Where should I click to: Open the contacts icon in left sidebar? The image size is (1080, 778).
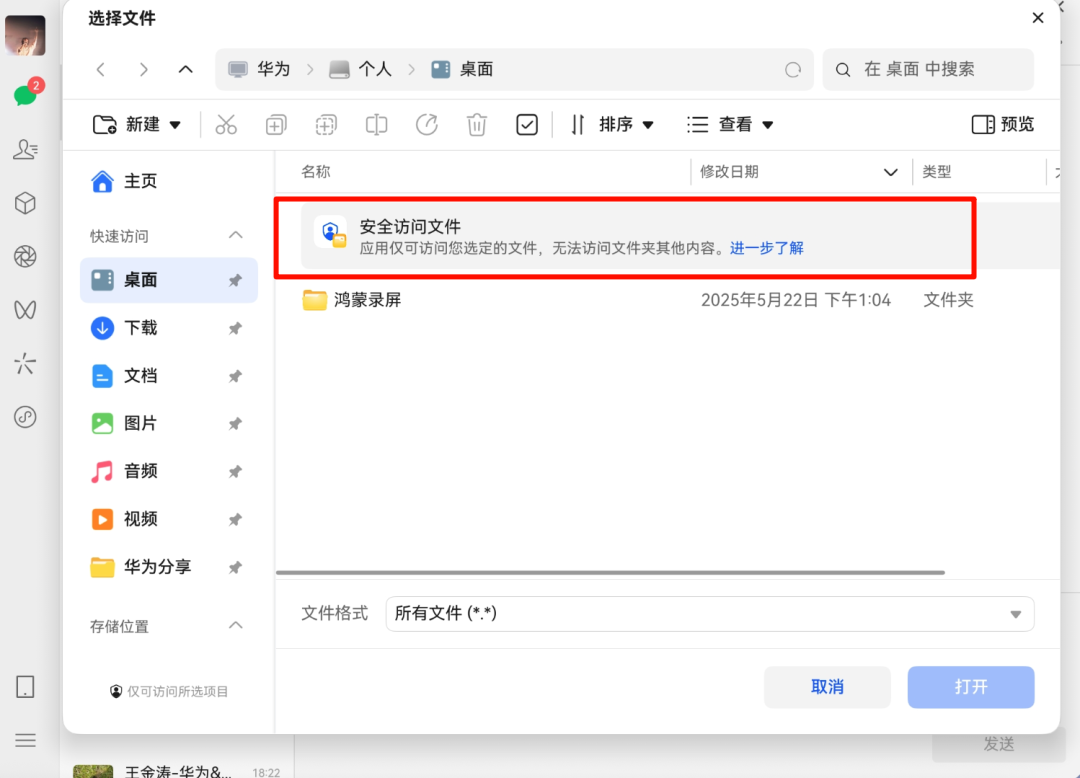(x=26, y=150)
